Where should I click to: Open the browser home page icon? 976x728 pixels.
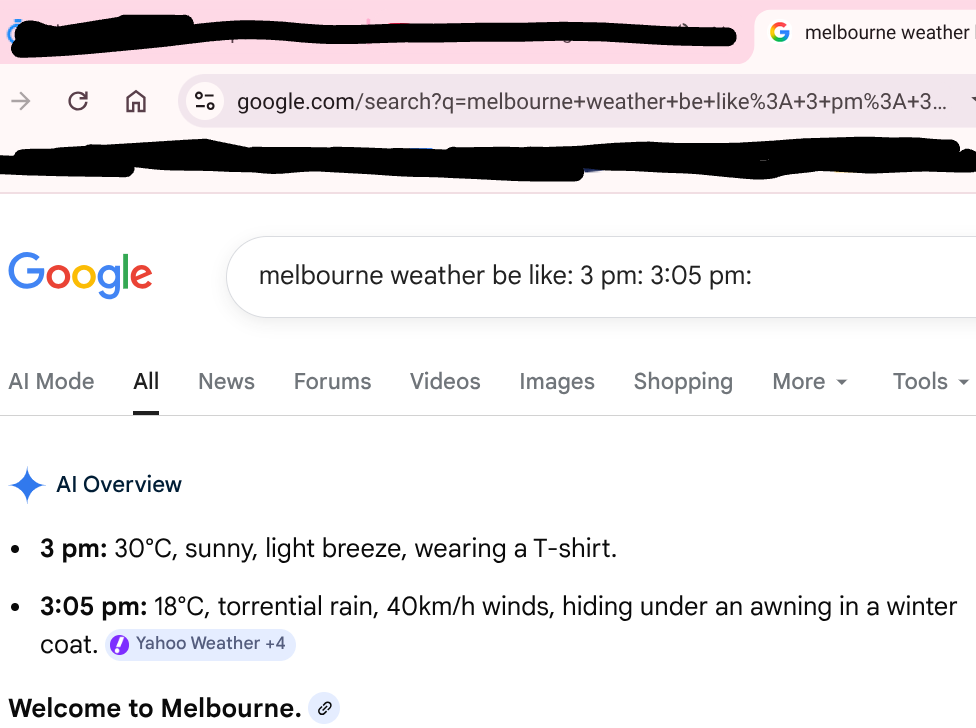click(136, 100)
